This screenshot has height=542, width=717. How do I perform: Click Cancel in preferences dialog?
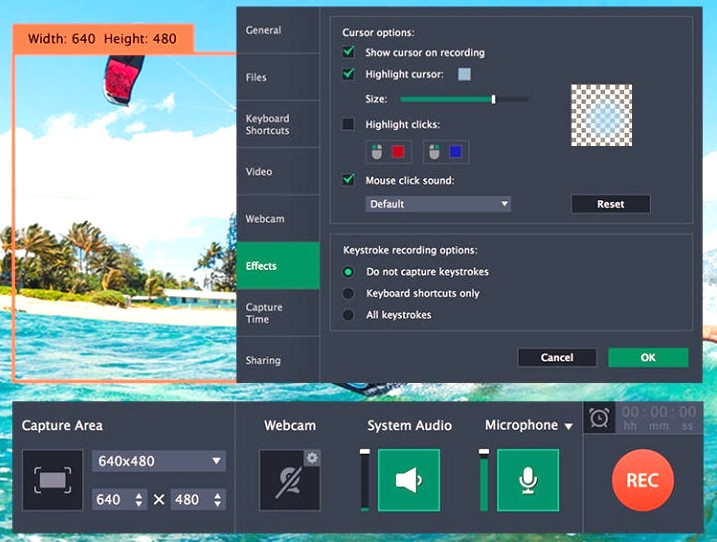(x=557, y=357)
